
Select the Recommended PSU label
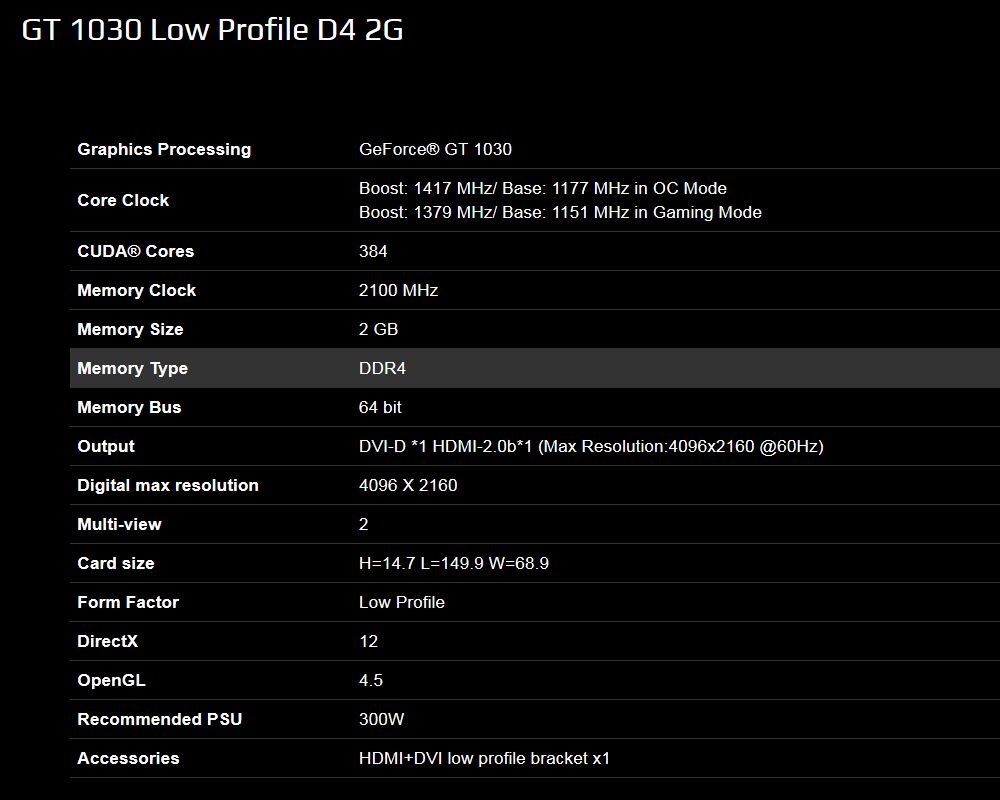coord(159,720)
